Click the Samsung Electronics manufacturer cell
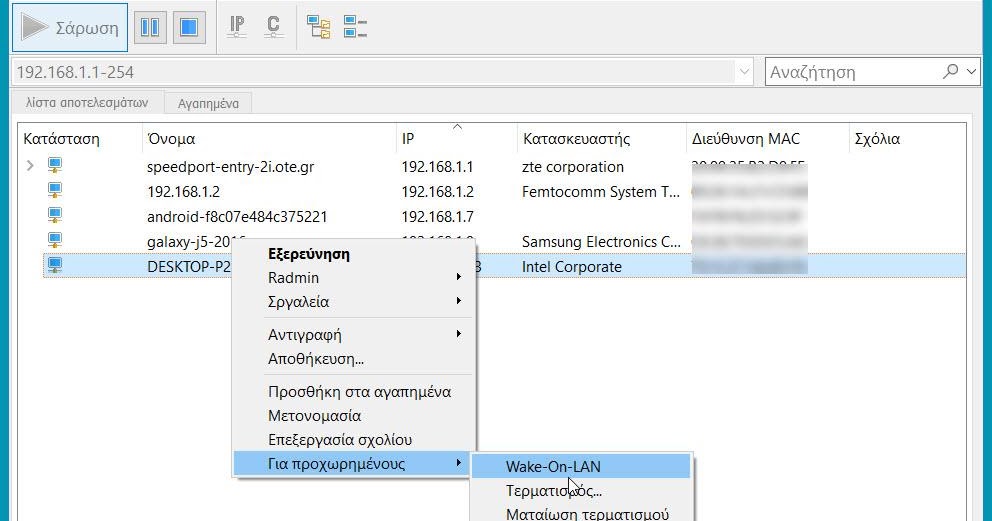This screenshot has height=521, width=992. pyautogui.click(x=601, y=242)
